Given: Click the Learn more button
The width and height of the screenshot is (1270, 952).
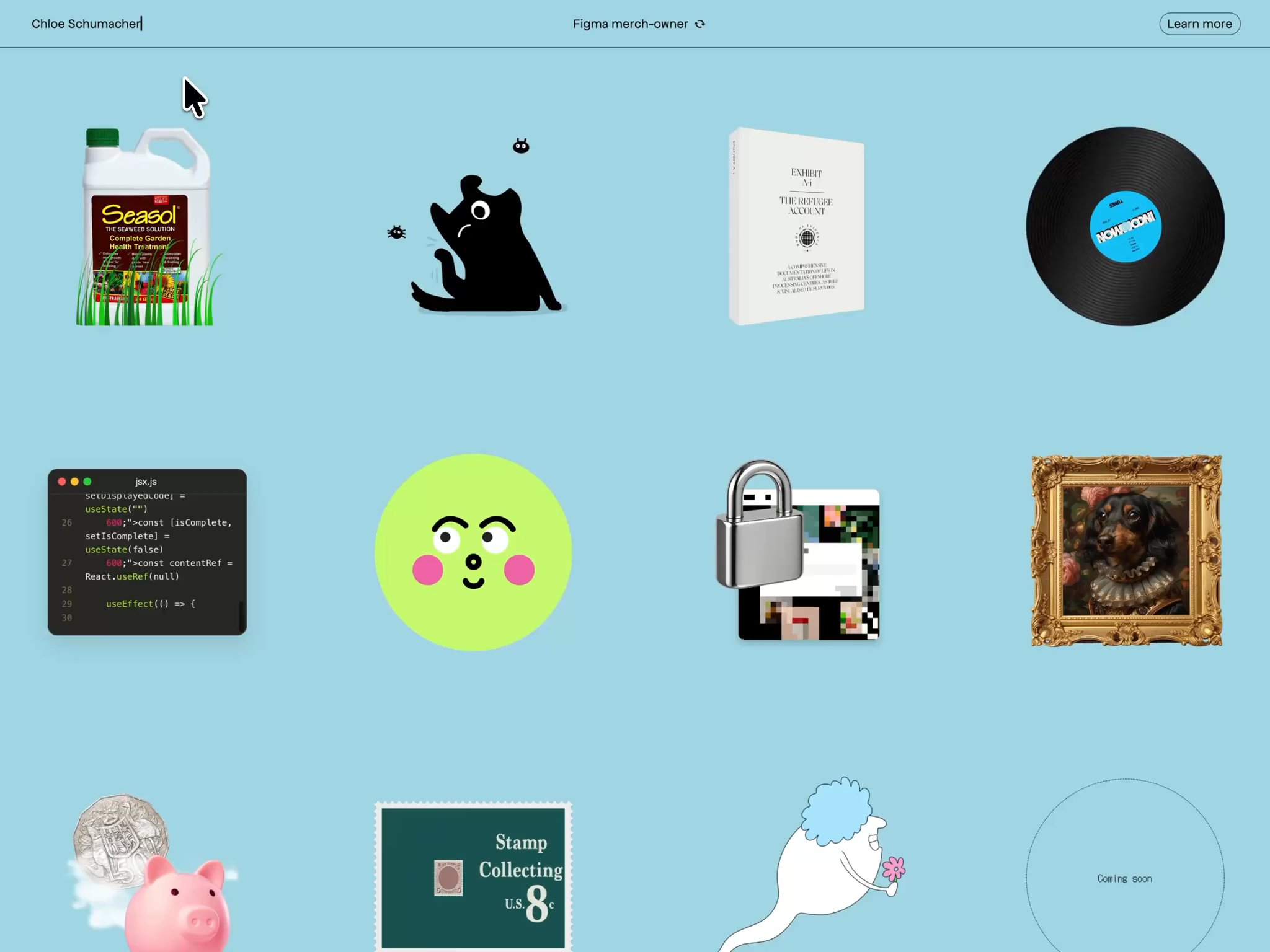Looking at the screenshot, I should click(1199, 24).
